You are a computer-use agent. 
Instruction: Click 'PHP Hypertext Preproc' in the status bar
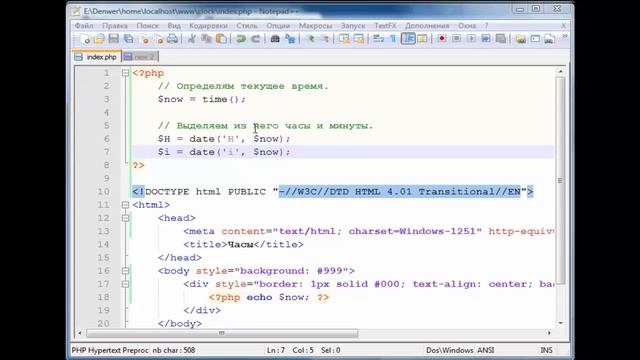[x=110, y=350]
